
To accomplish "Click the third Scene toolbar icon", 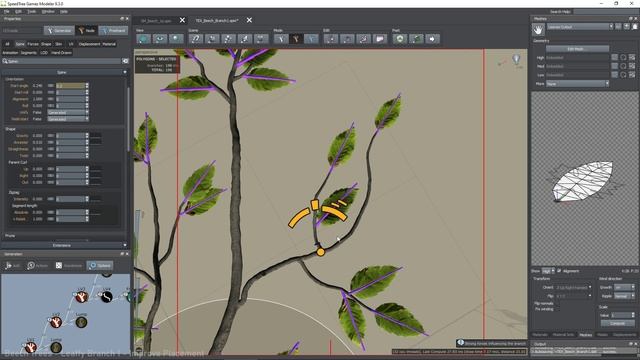I will (228, 39).
